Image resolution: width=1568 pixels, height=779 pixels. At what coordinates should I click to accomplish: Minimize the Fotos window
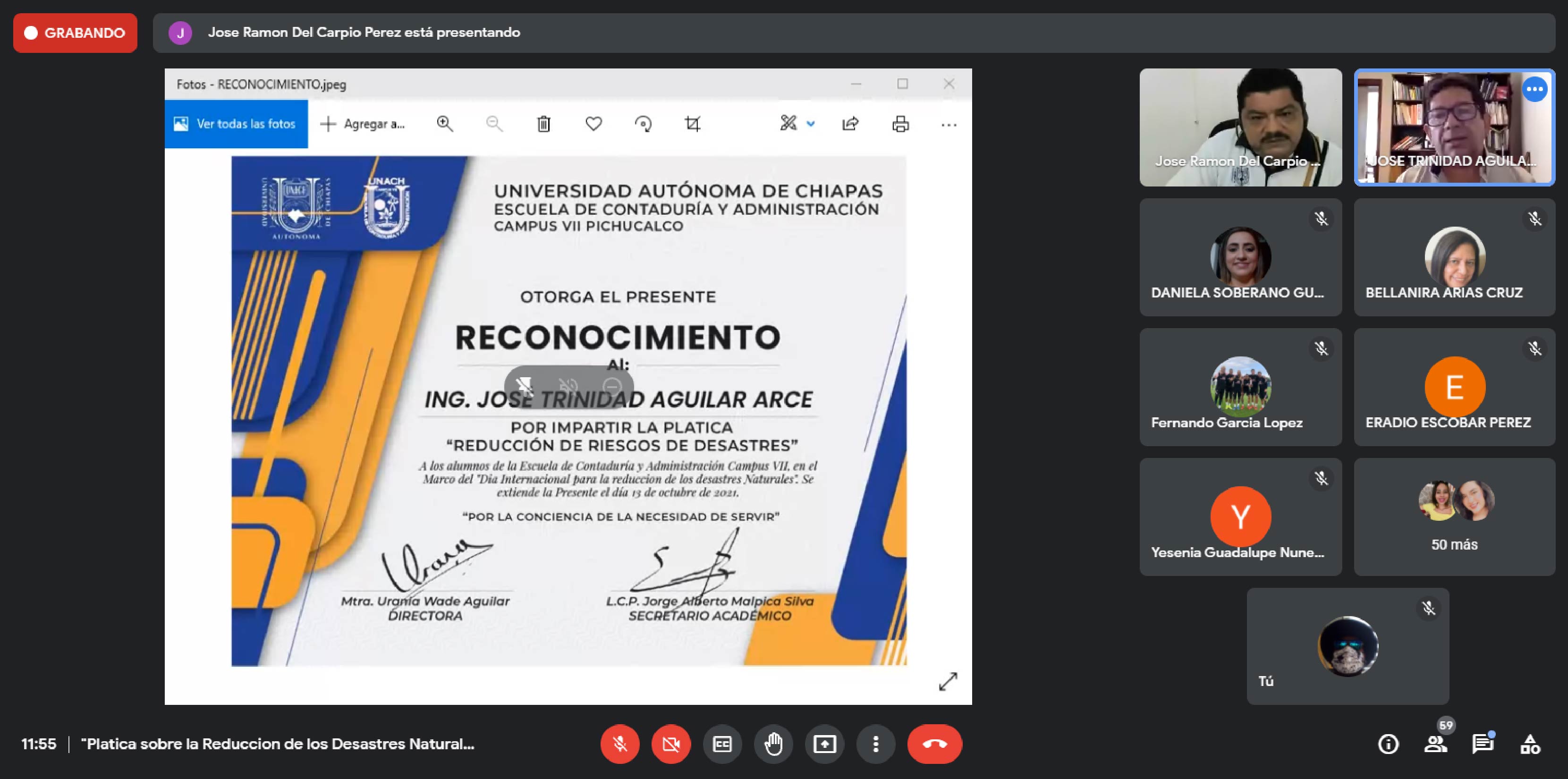coord(856,84)
